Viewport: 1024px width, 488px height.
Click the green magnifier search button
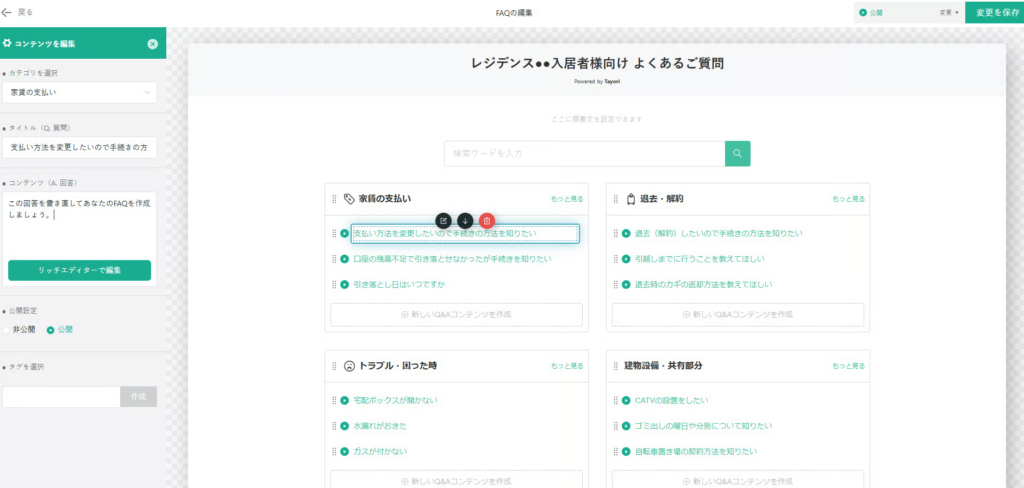pyautogui.click(x=737, y=153)
